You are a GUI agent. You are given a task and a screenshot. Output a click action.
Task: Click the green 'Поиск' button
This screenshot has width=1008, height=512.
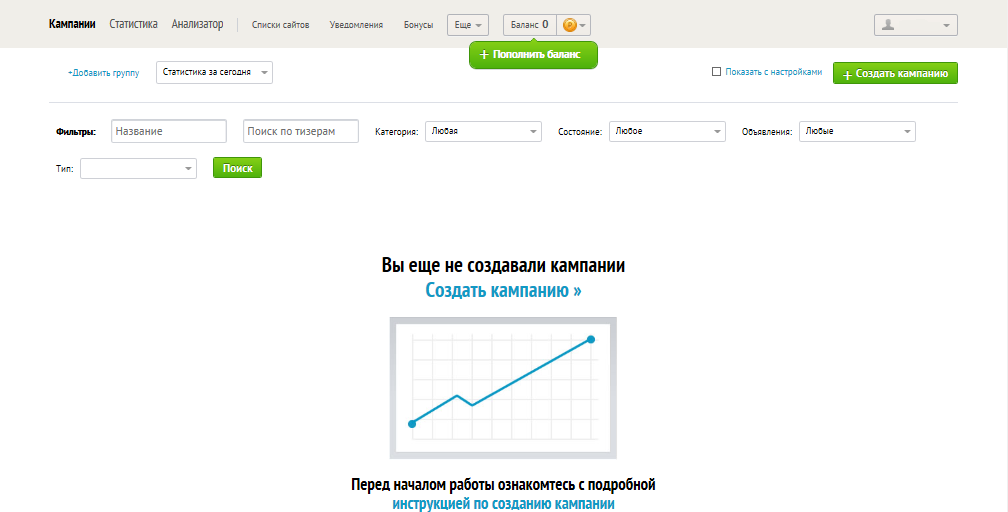point(237,168)
